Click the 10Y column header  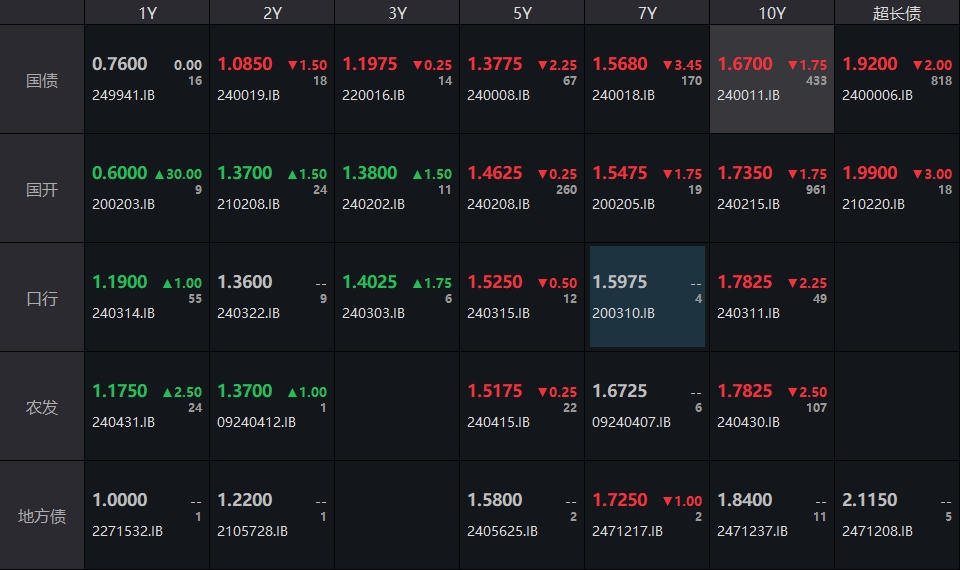point(772,13)
